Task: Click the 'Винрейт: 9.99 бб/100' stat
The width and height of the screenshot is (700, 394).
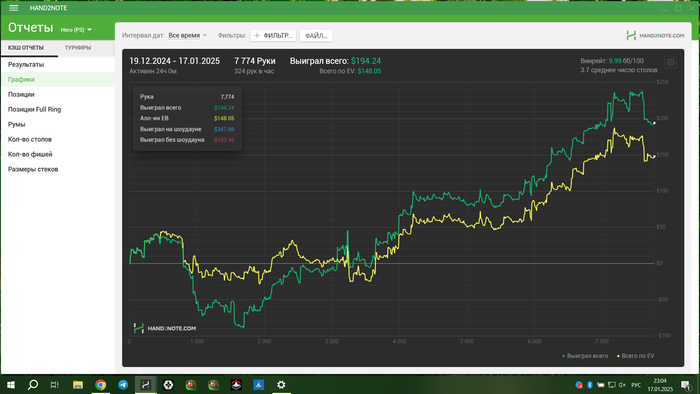Action: coord(612,61)
